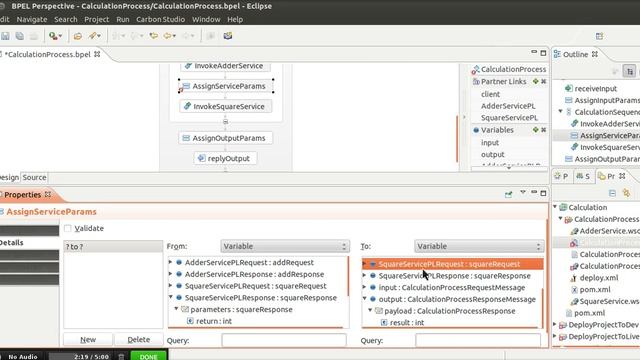Collapse CalculationSequence in Outline
The image size is (640, 360).
pos(561,111)
